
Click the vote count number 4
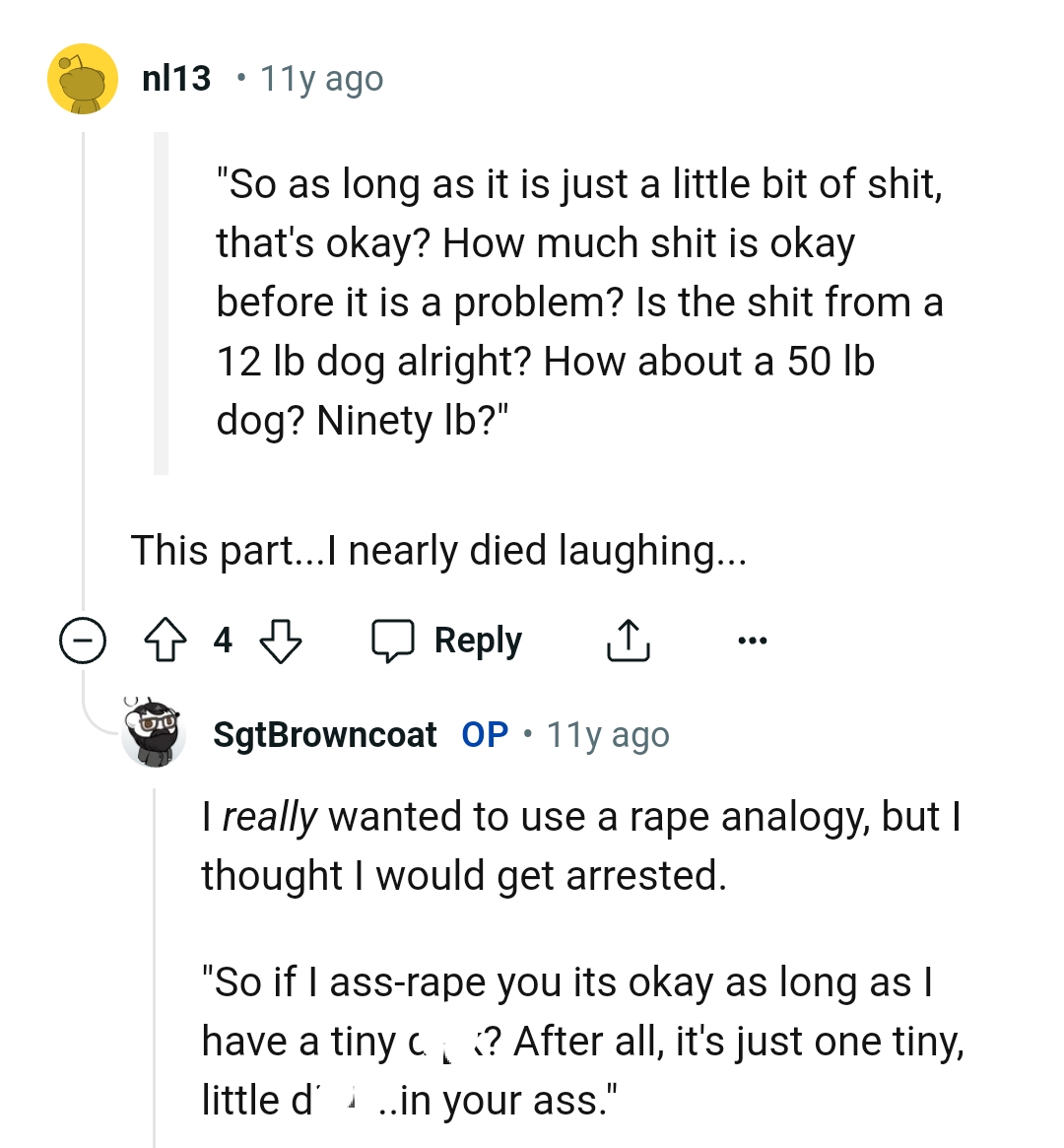point(223,641)
